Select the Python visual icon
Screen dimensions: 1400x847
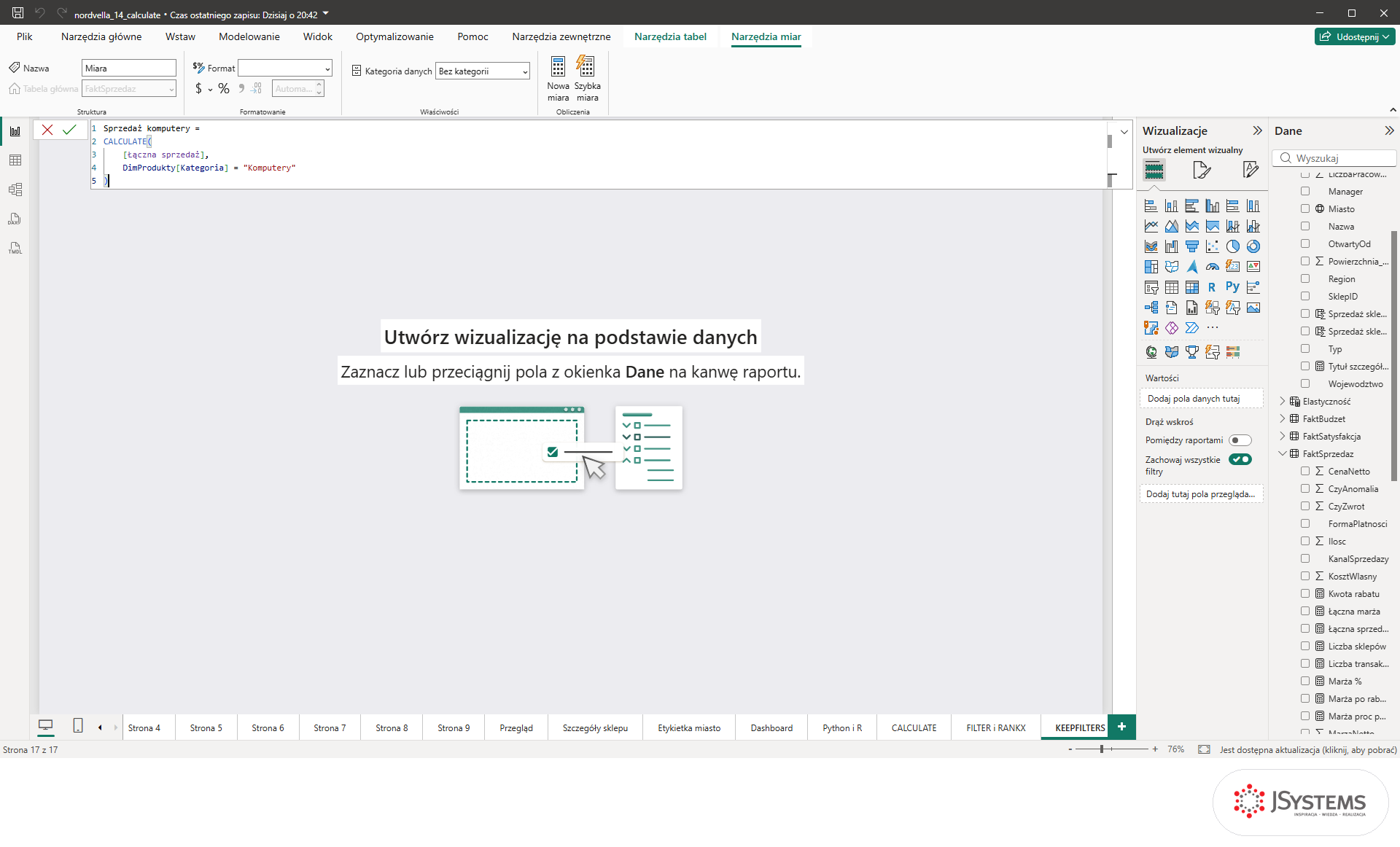pos(1233,287)
